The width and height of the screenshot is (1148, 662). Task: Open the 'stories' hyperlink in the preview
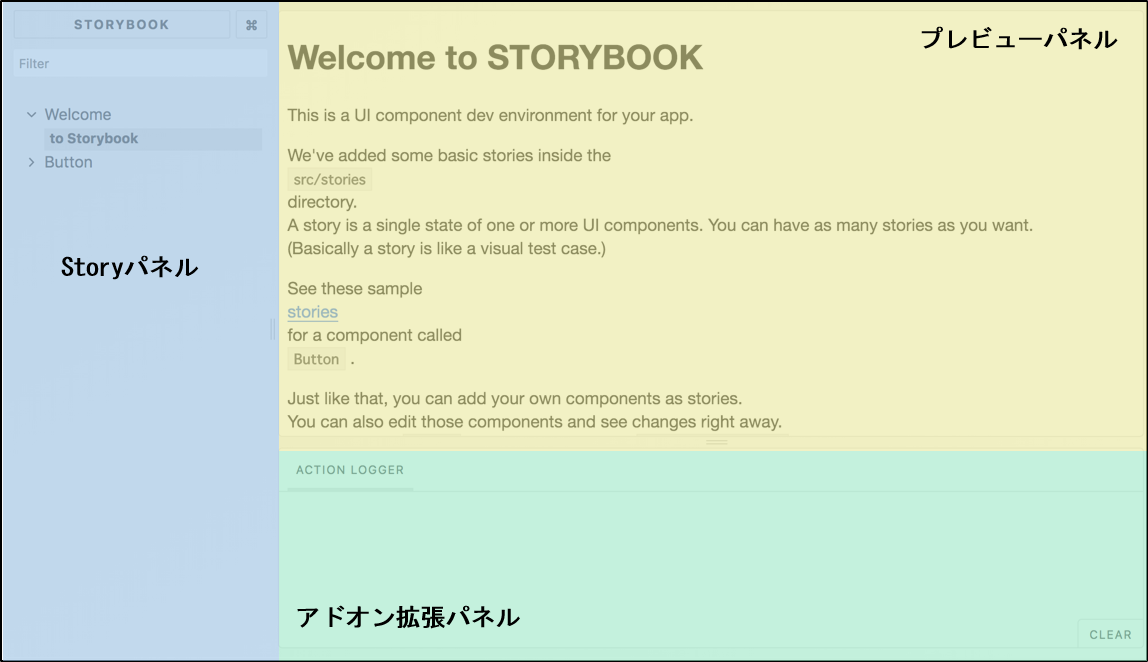312,312
